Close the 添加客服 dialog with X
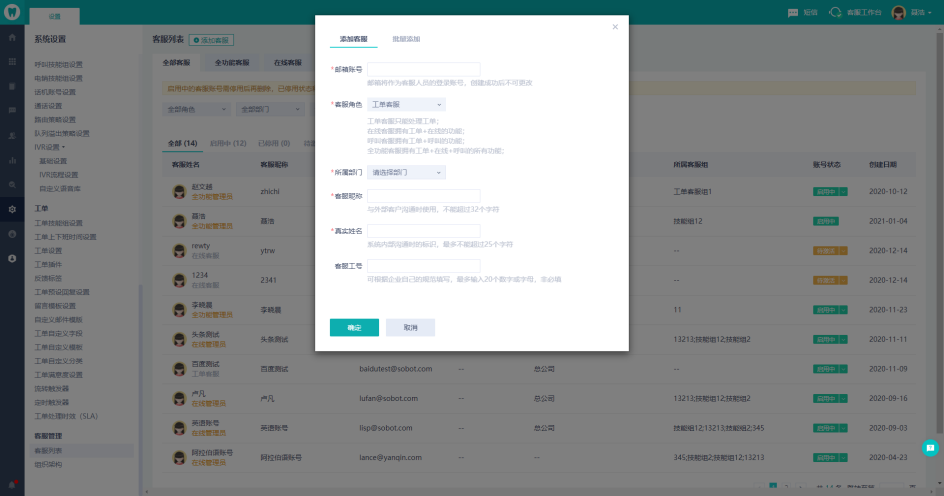The width and height of the screenshot is (944, 496). (x=615, y=27)
